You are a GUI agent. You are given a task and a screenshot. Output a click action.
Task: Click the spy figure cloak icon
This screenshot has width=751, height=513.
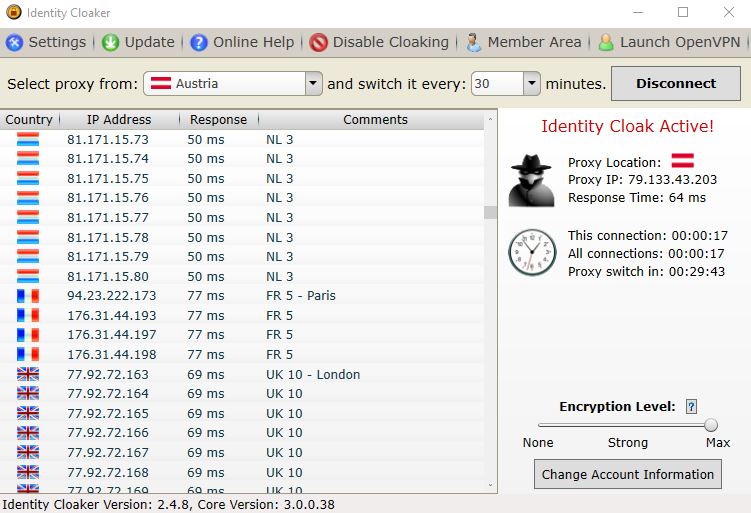coord(531,181)
